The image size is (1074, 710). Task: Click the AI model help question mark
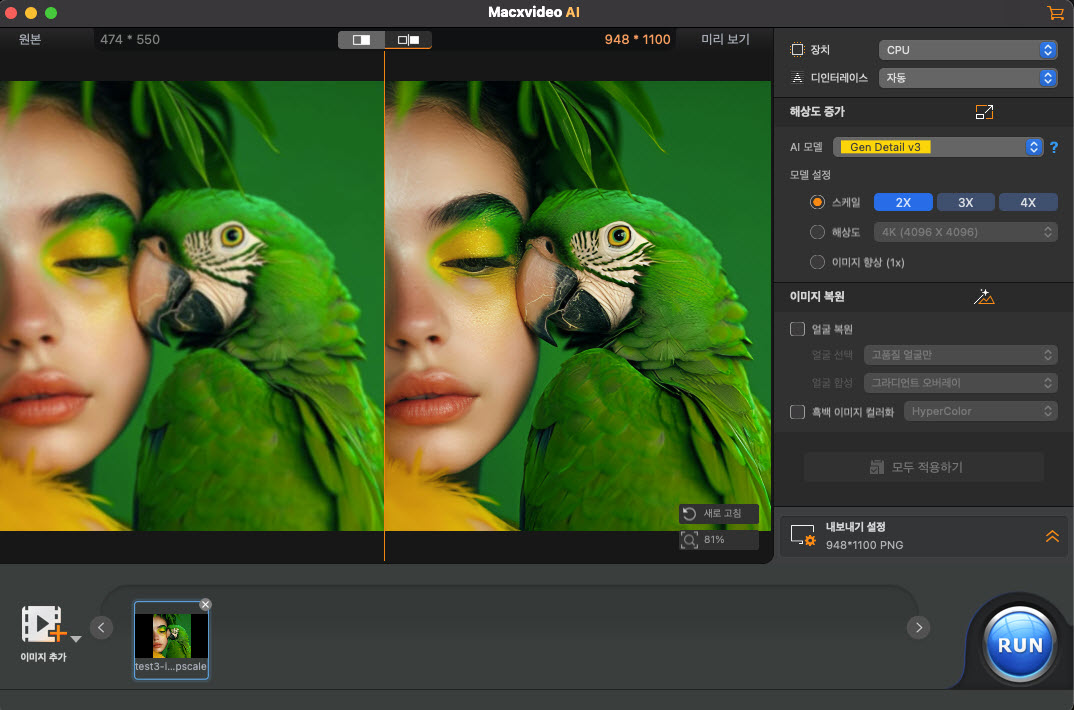[1053, 147]
